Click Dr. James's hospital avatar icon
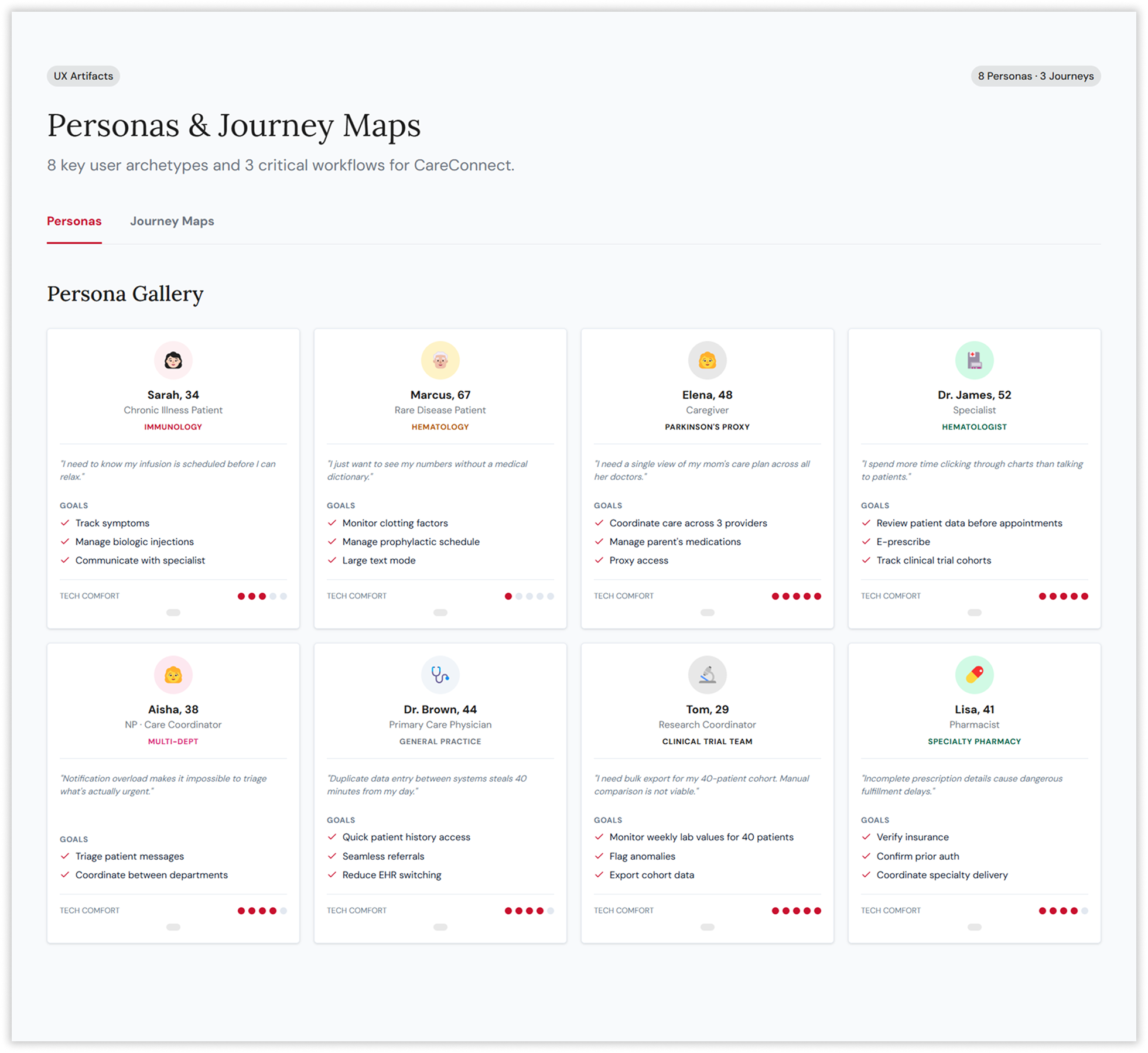Image resolution: width=1148 pixels, height=1053 pixels. [x=974, y=360]
